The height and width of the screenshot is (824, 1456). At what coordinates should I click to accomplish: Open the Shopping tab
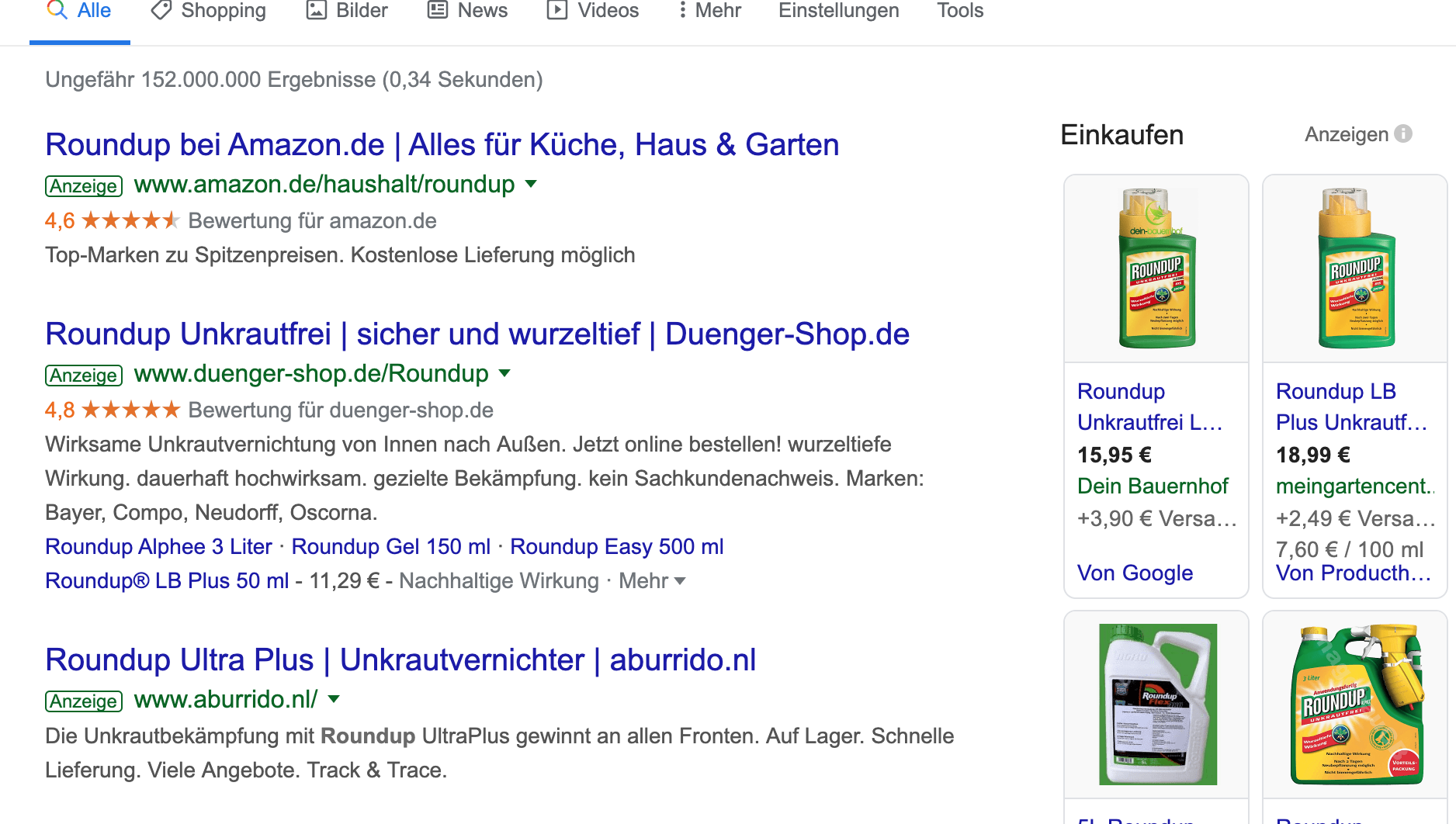tap(208, 11)
